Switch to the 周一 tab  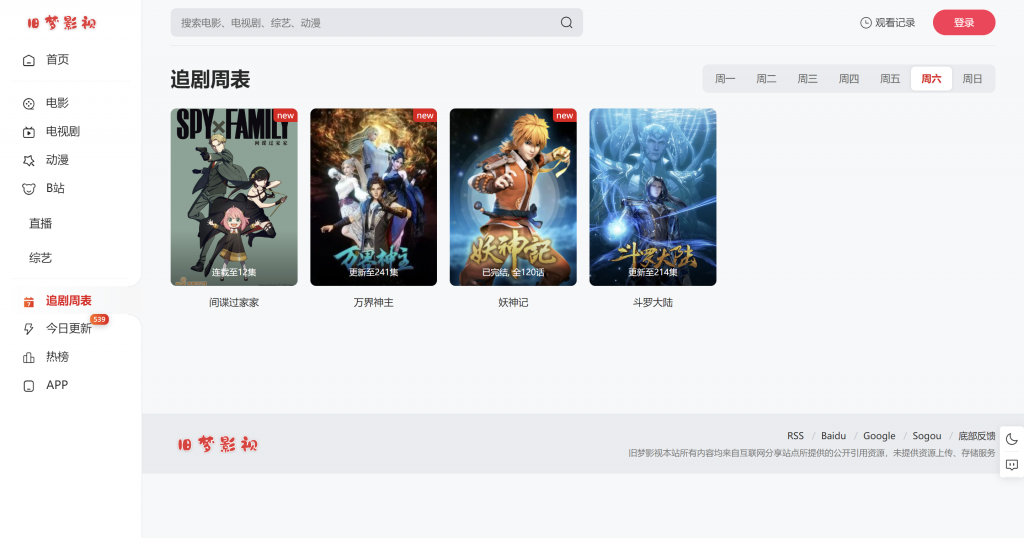[725, 79]
